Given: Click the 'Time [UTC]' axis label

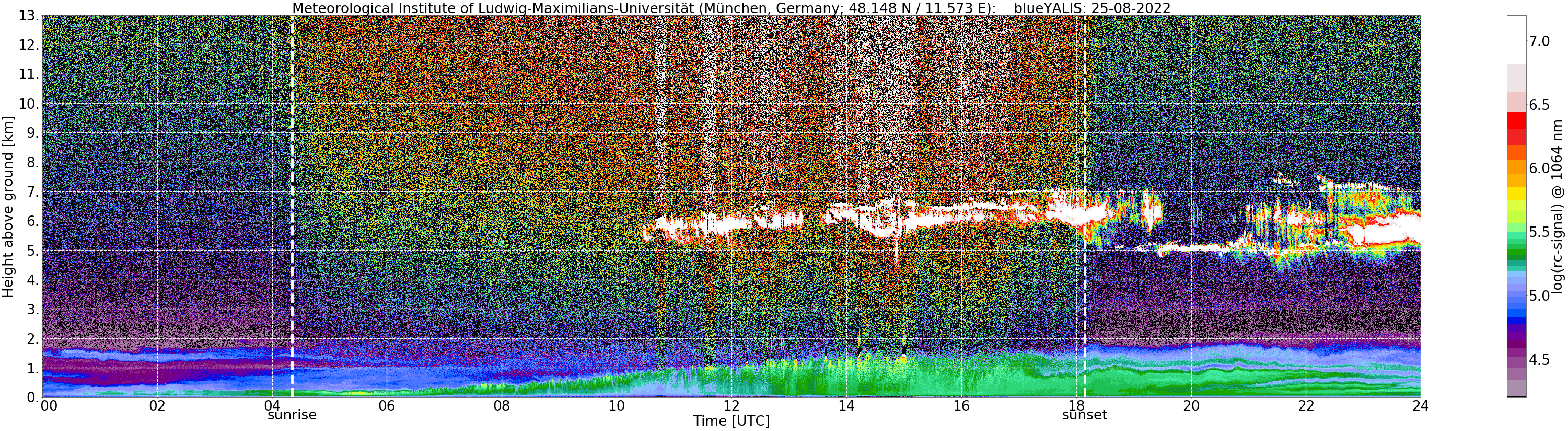Looking at the screenshot, I should point(731,421).
